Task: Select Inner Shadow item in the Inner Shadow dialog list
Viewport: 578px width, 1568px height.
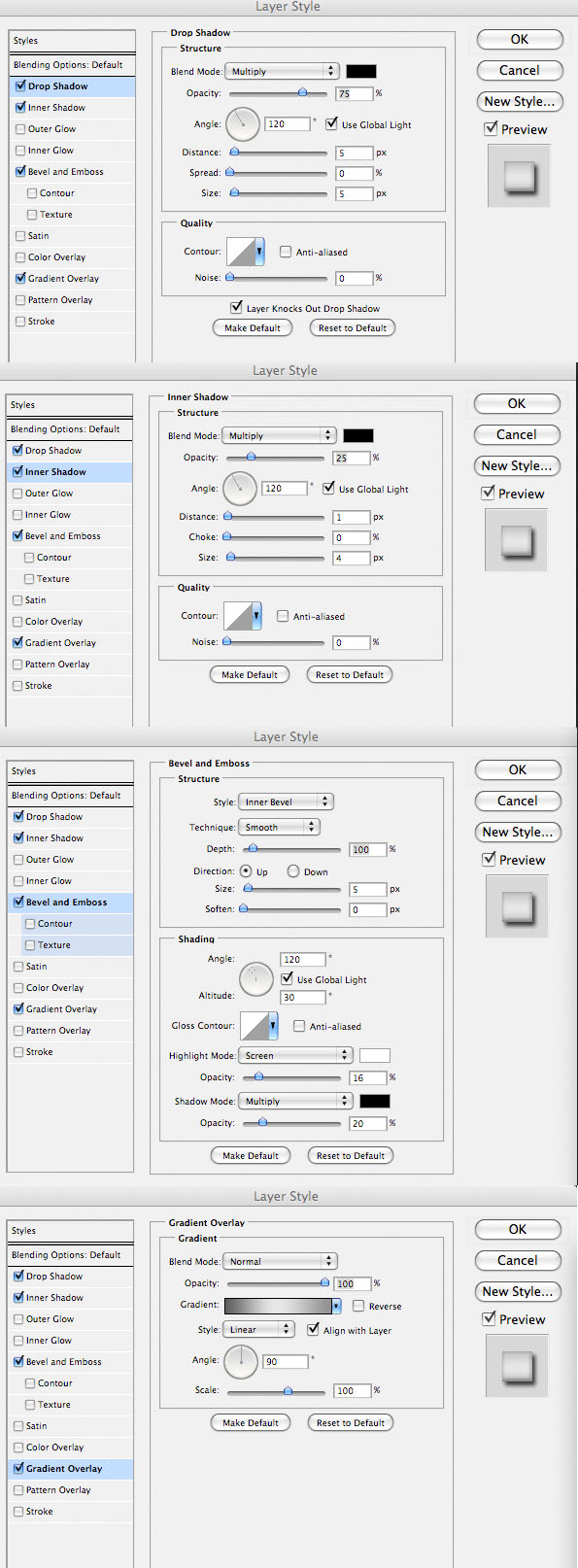Action: (70, 472)
